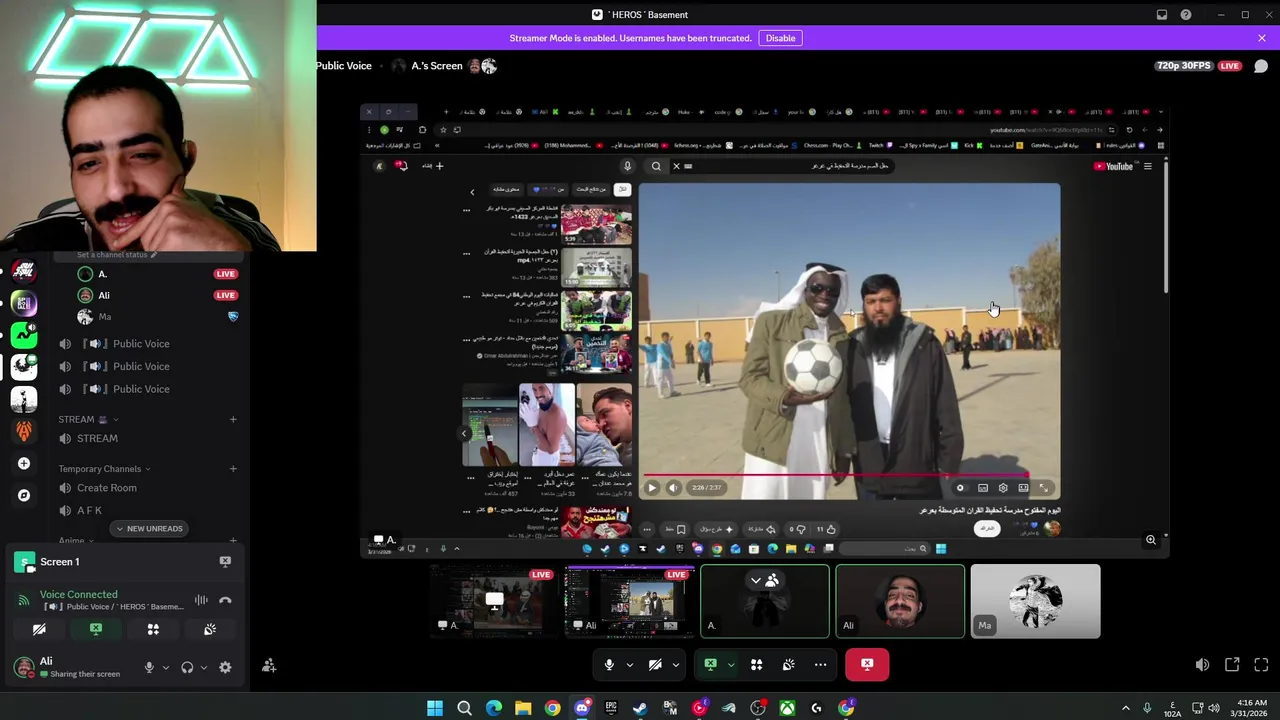Open Activities icon in bottom call bar
Viewport: 1280px width, 720px height.
pyautogui.click(x=756, y=664)
